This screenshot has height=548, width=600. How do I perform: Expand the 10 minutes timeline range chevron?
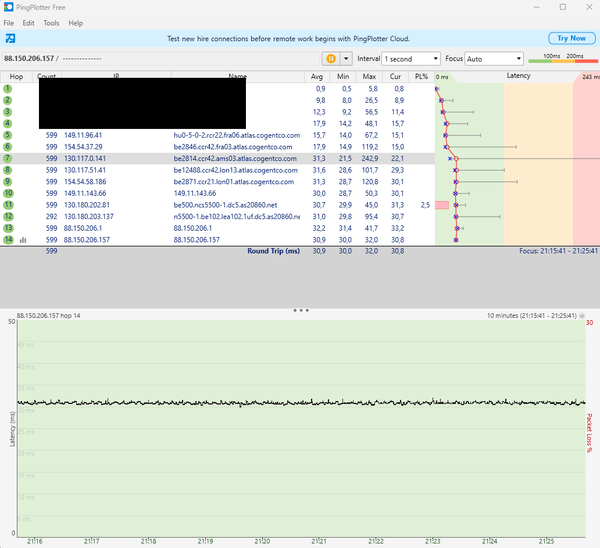(582, 316)
